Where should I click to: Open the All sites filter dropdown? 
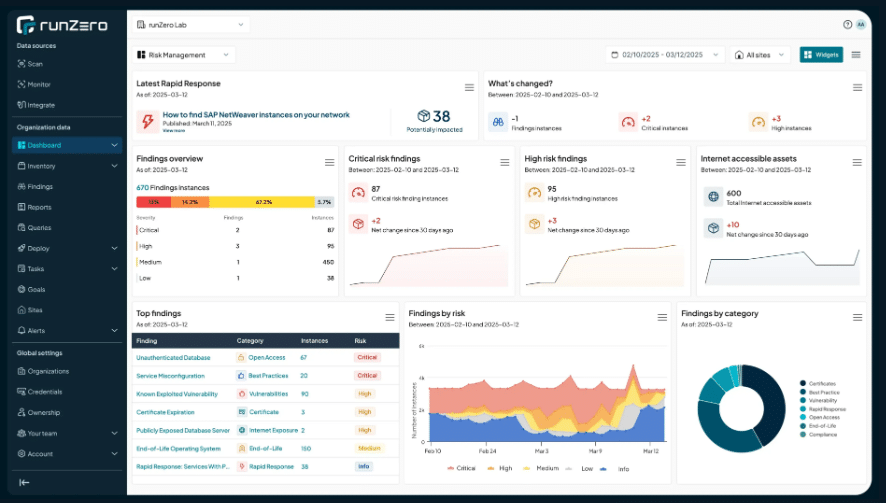pyautogui.click(x=760, y=55)
